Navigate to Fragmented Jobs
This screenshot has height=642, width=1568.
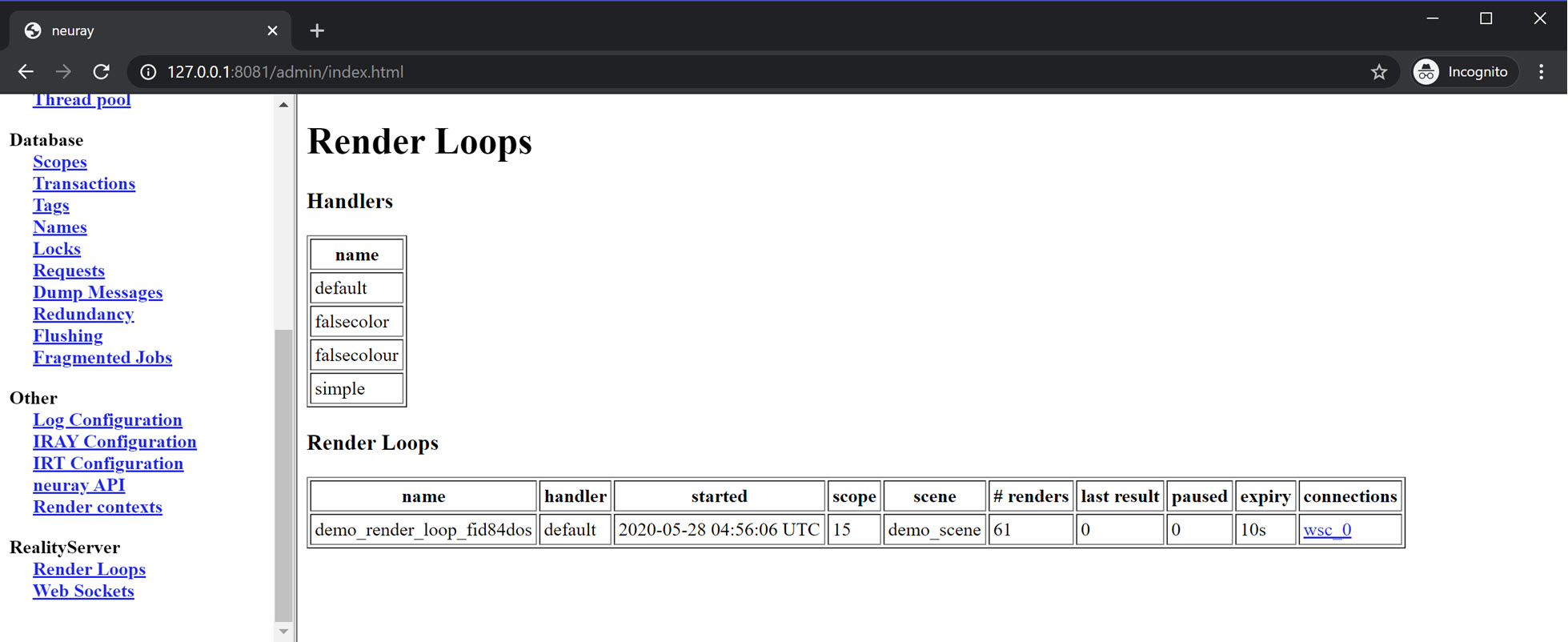click(102, 358)
